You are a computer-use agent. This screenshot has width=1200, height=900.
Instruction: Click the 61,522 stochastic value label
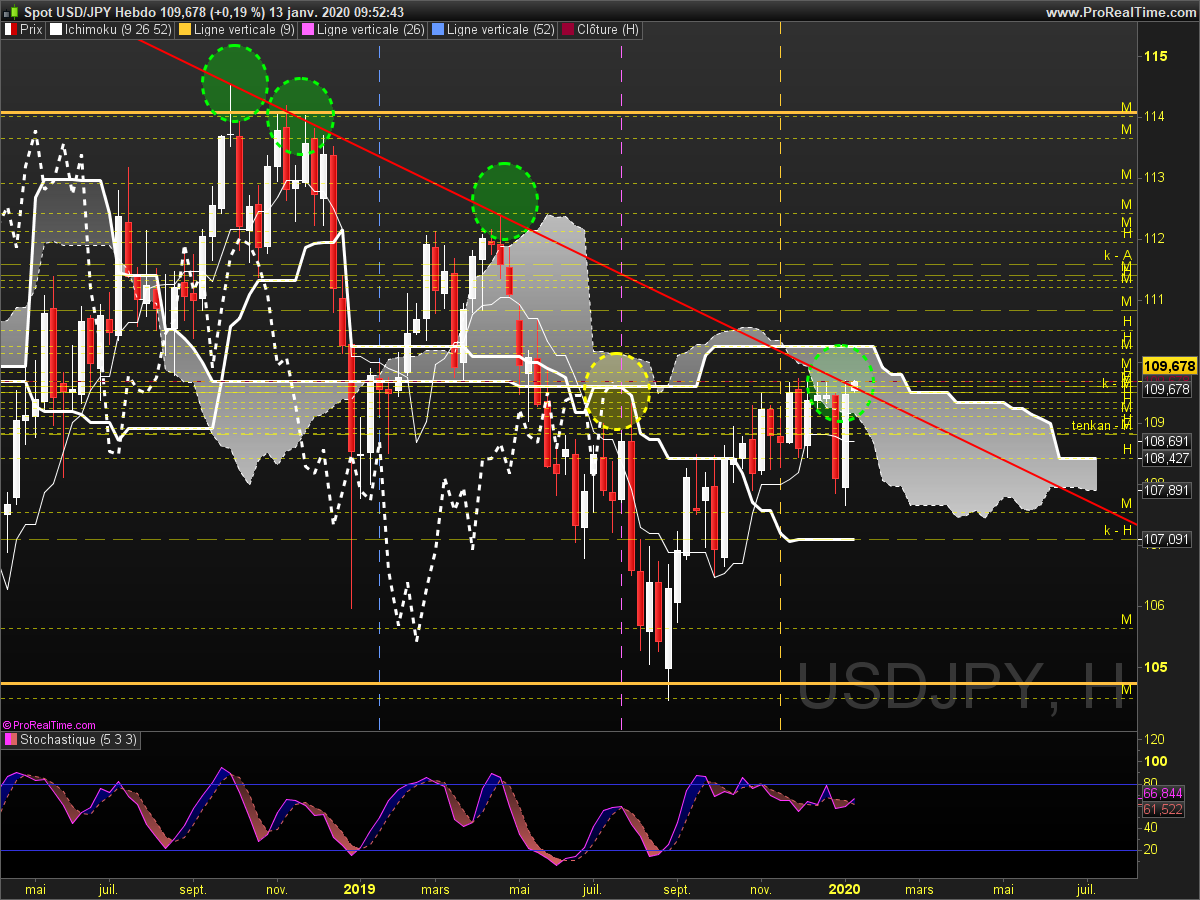pos(1163,810)
